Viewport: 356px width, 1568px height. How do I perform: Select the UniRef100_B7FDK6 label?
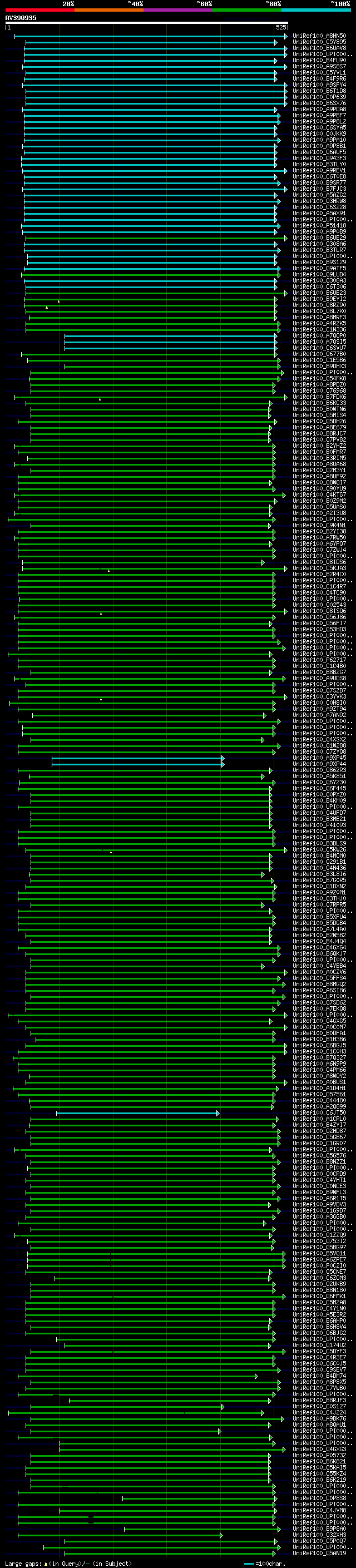click(x=319, y=397)
